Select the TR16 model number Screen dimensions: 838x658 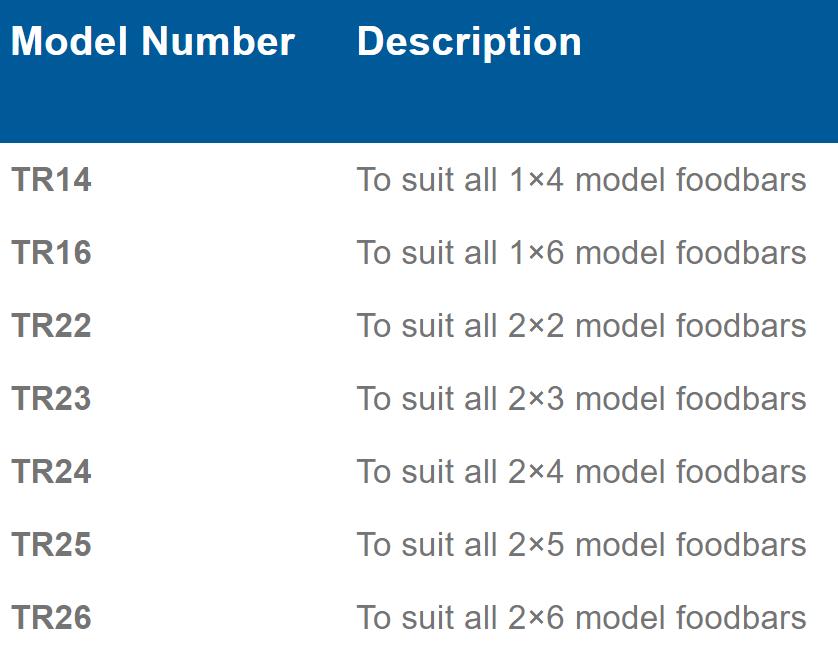(x=51, y=254)
